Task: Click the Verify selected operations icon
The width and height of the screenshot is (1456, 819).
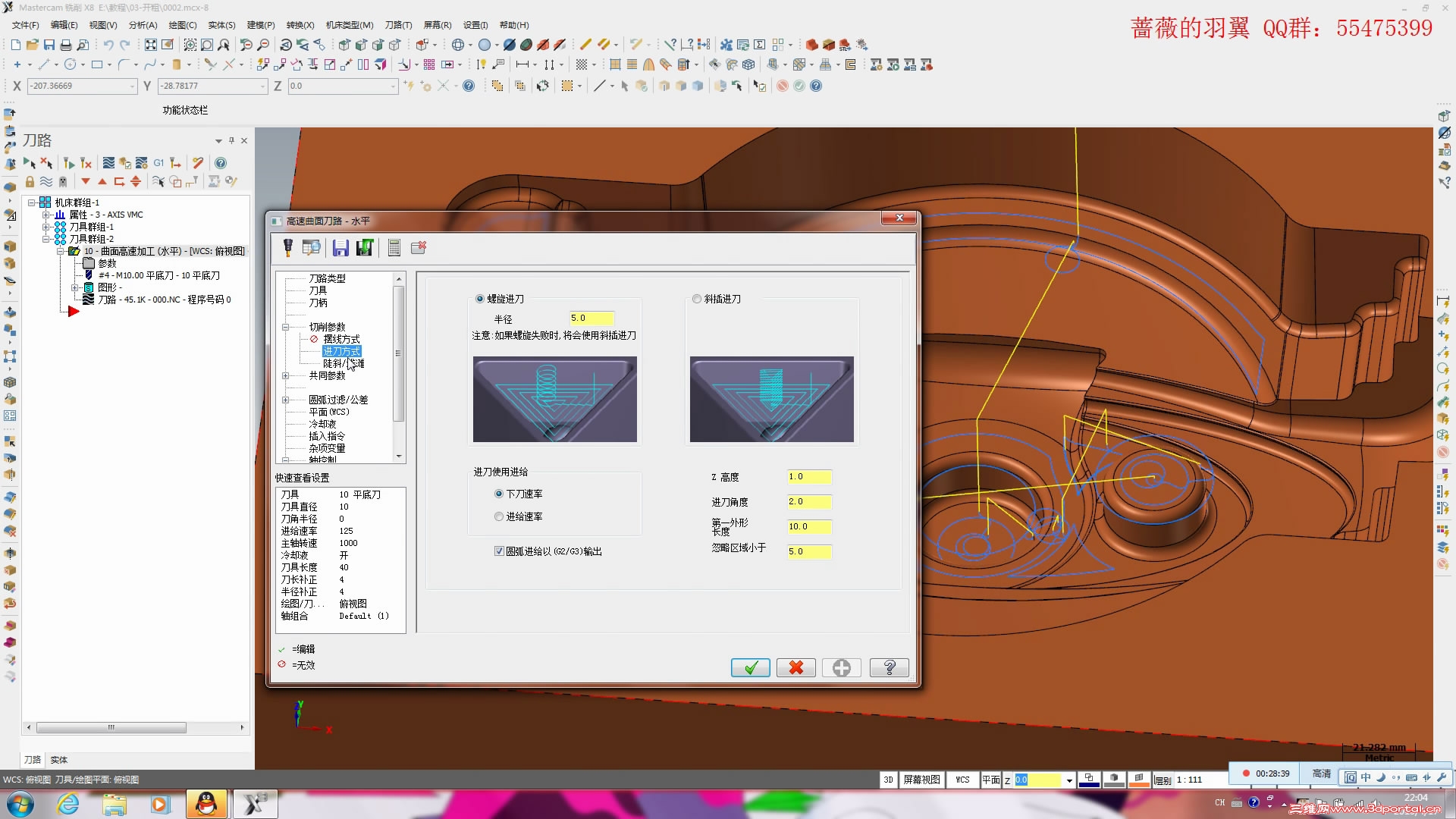Action: tap(125, 163)
